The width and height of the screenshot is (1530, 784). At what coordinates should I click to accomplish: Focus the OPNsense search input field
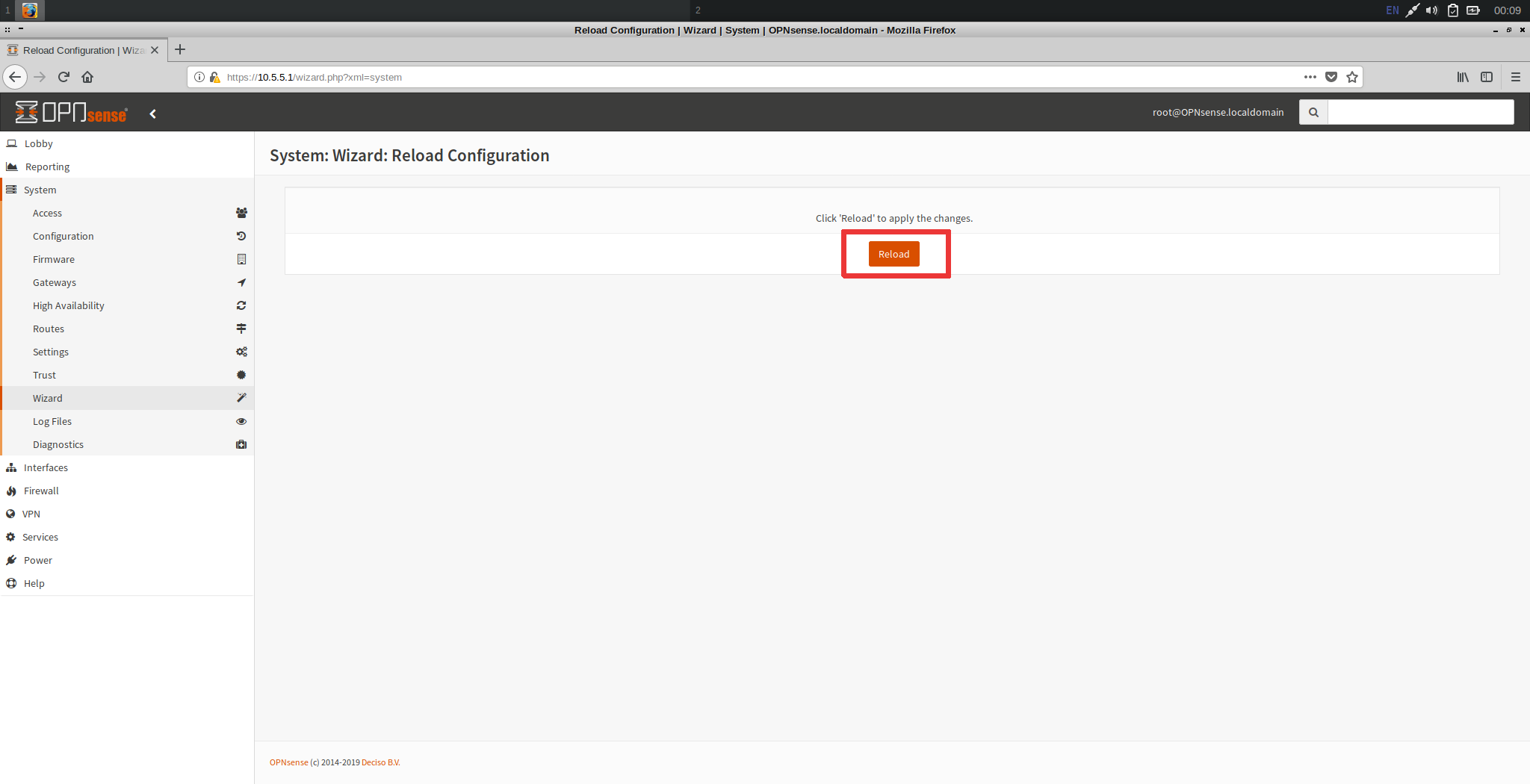pyautogui.click(x=1421, y=112)
